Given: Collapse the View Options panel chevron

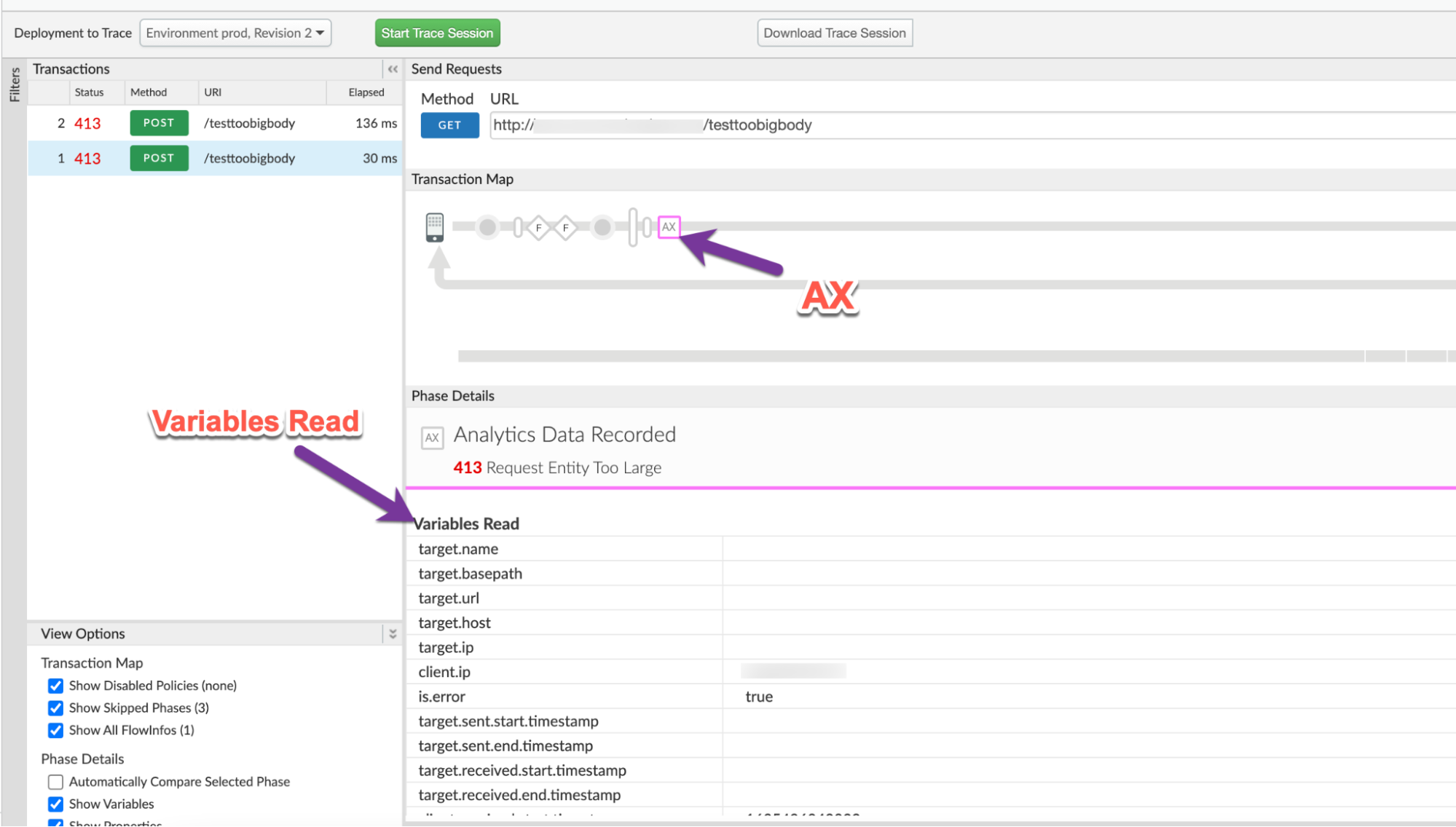Looking at the screenshot, I should (x=393, y=634).
